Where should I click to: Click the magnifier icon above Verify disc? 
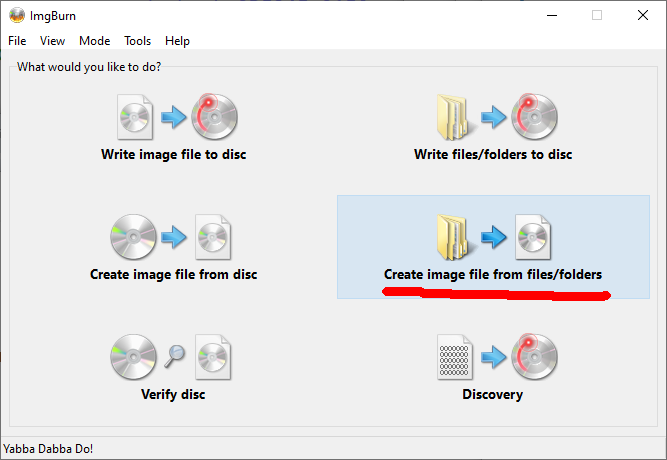click(175, 356)
